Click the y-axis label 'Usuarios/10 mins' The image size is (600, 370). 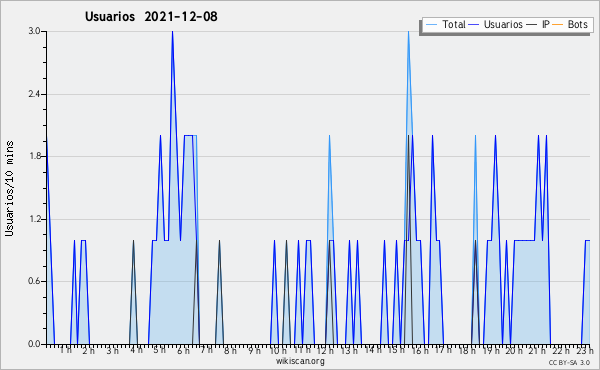coord(9,188)
